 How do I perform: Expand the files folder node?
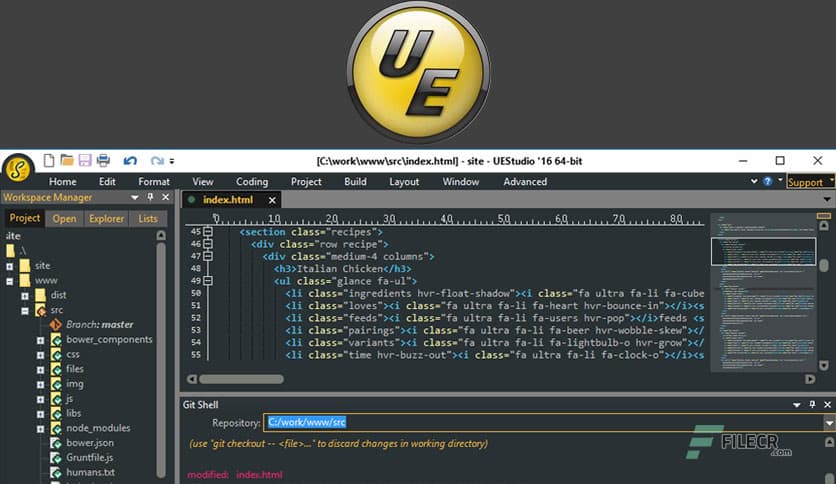tap(41, 369)
